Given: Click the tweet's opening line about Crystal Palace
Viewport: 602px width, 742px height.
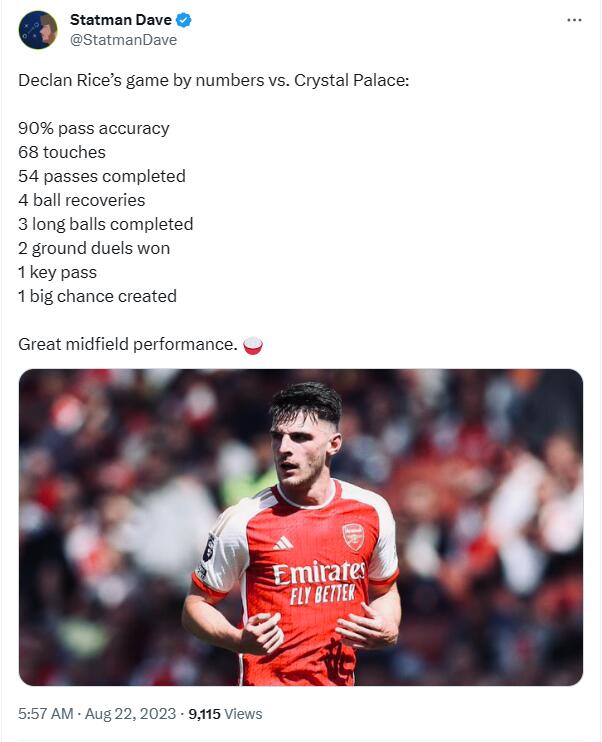Looking at the screenshot, I should [x=213, y=79].
